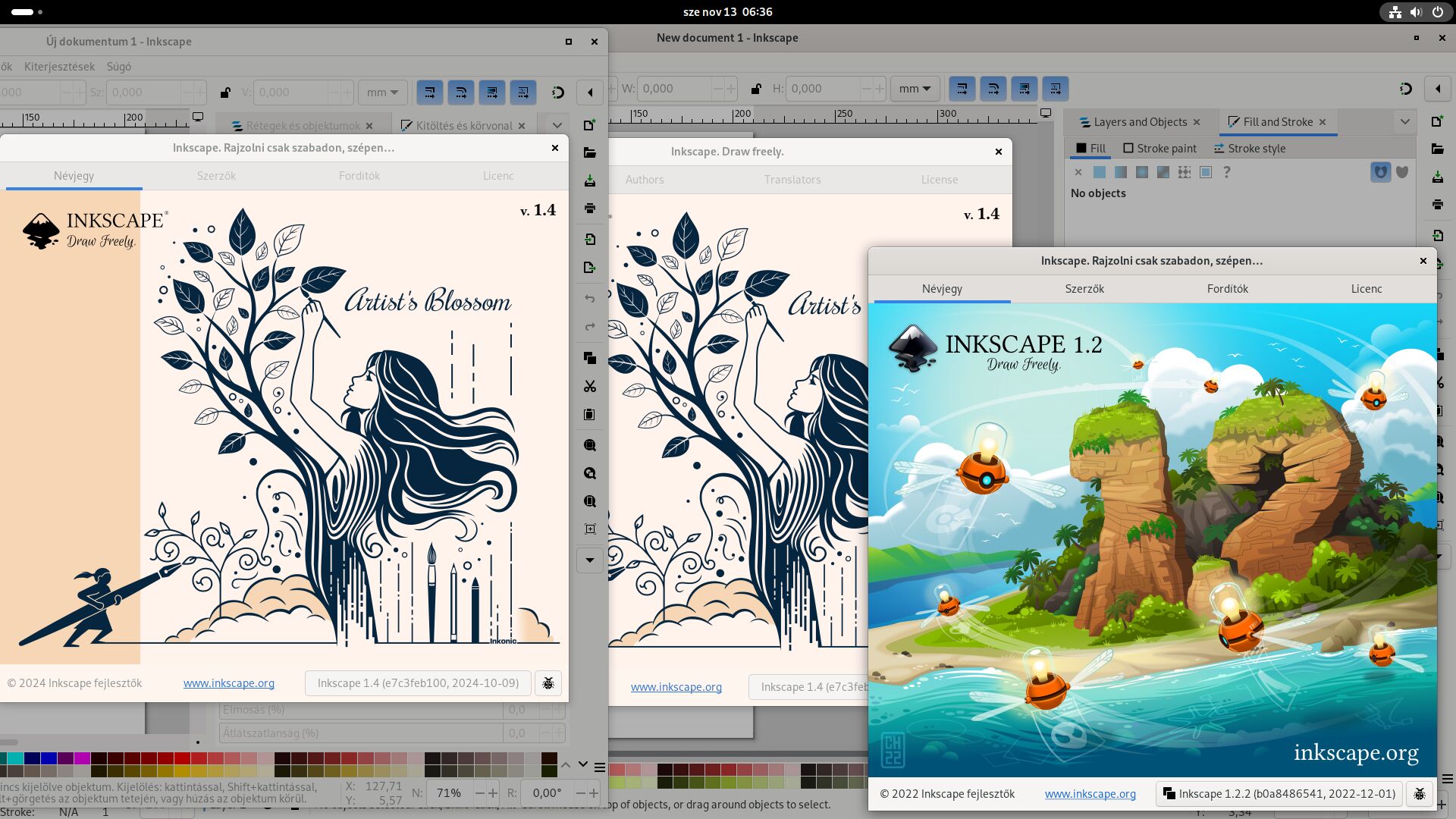
Task: Pick the blue swatch in Hungarian palette
Action: [49, 758]
